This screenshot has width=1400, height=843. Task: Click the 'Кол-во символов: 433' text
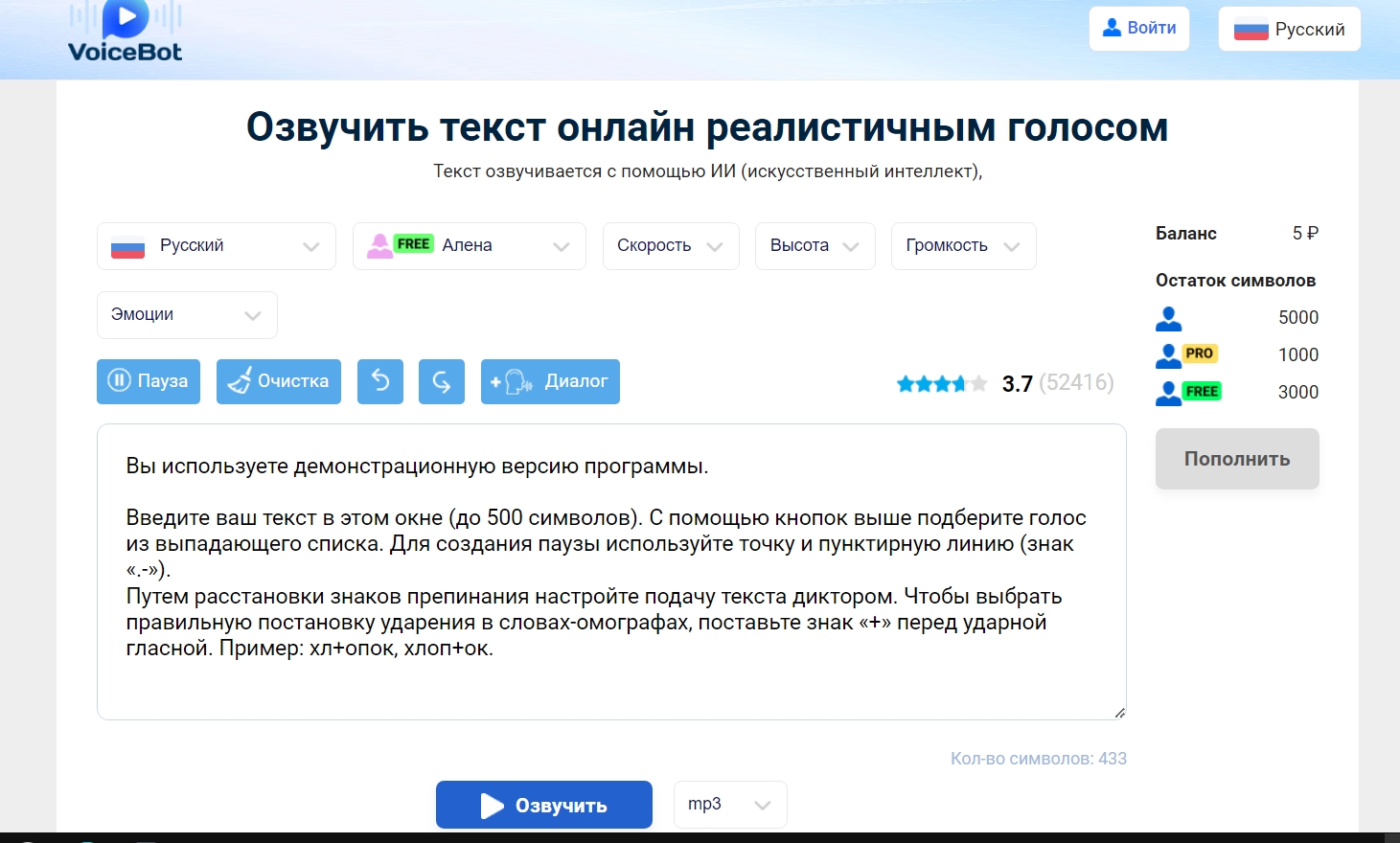click(x=1039, y=759)
